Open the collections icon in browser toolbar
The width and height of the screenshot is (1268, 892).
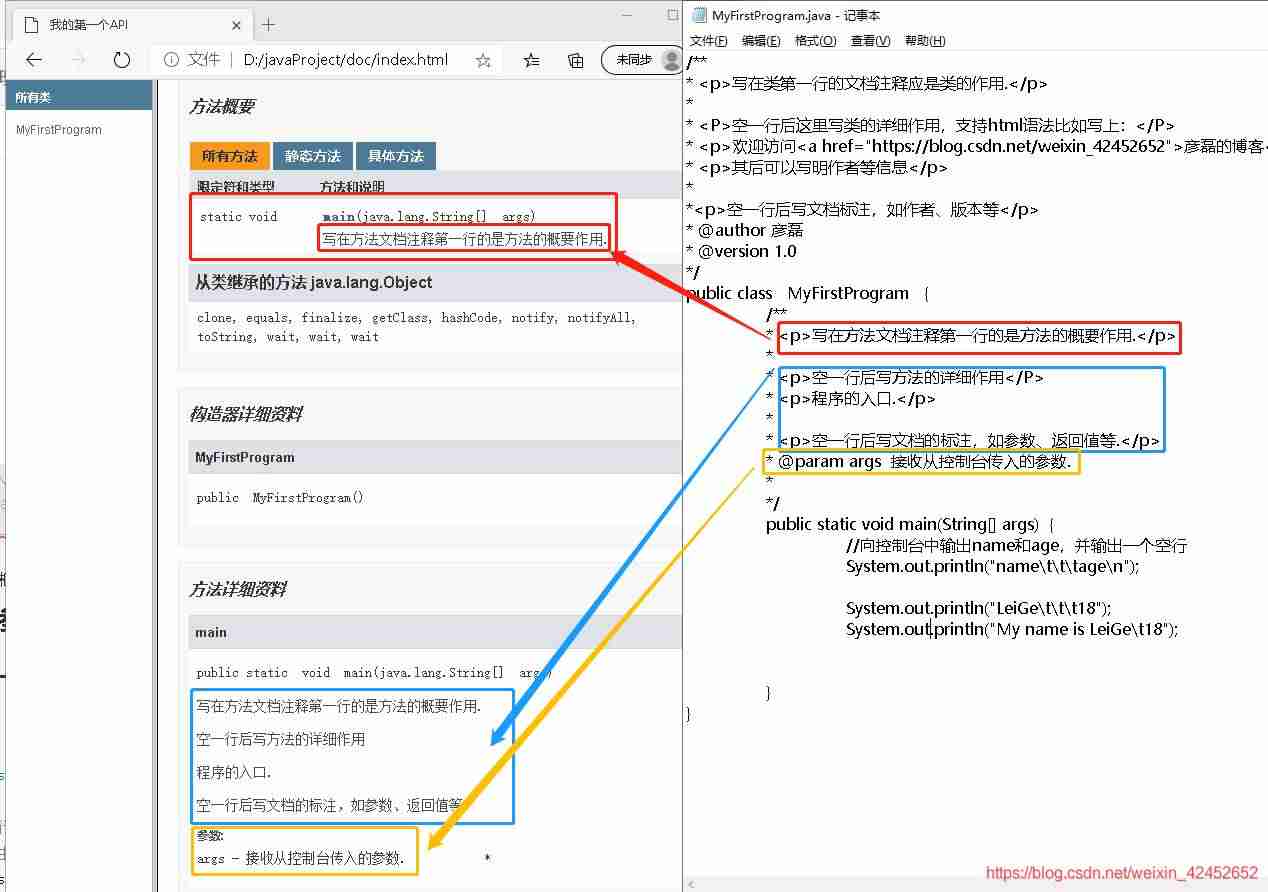576,60
